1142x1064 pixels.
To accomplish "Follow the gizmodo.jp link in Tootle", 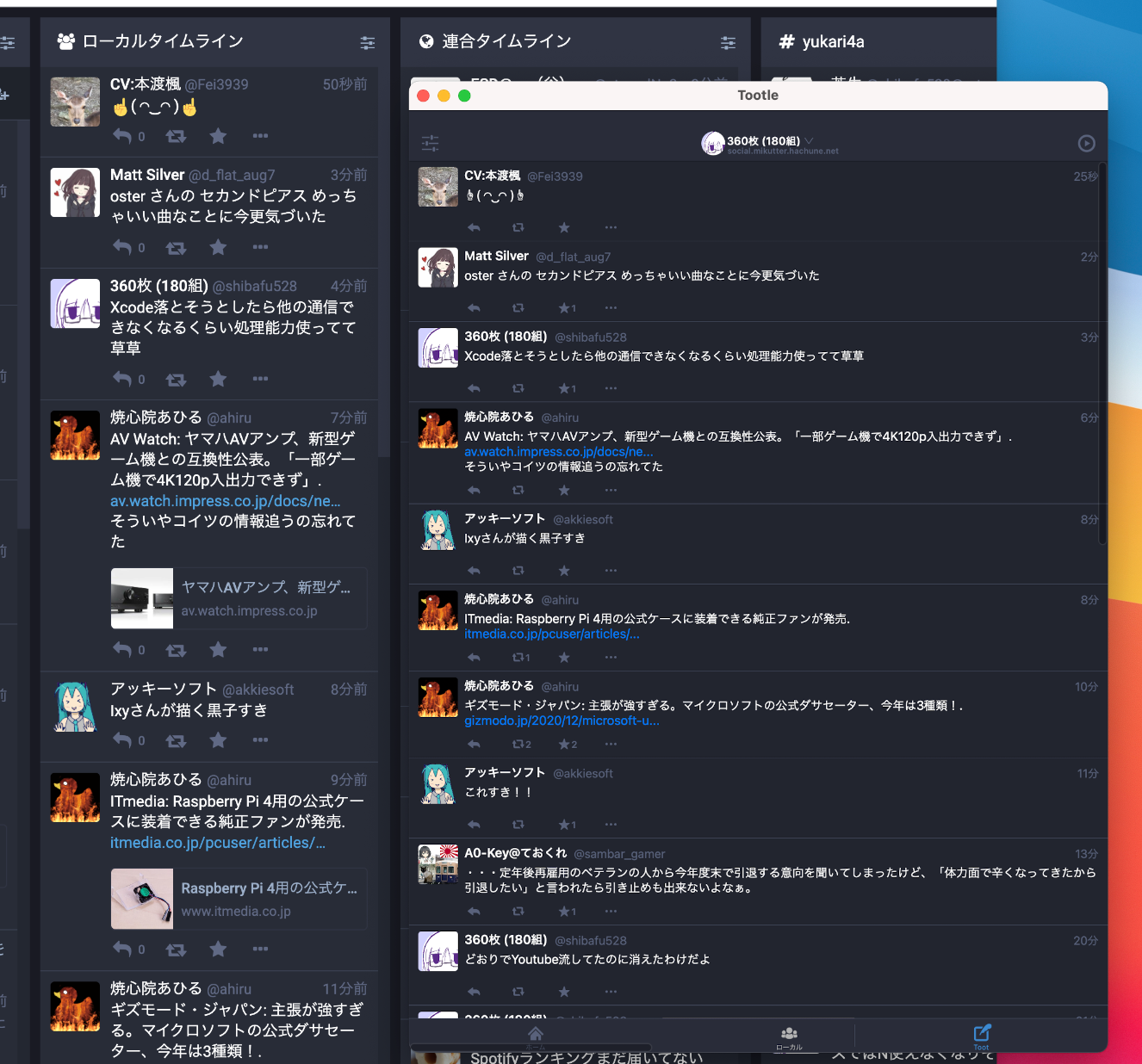I will pos(562,721).
